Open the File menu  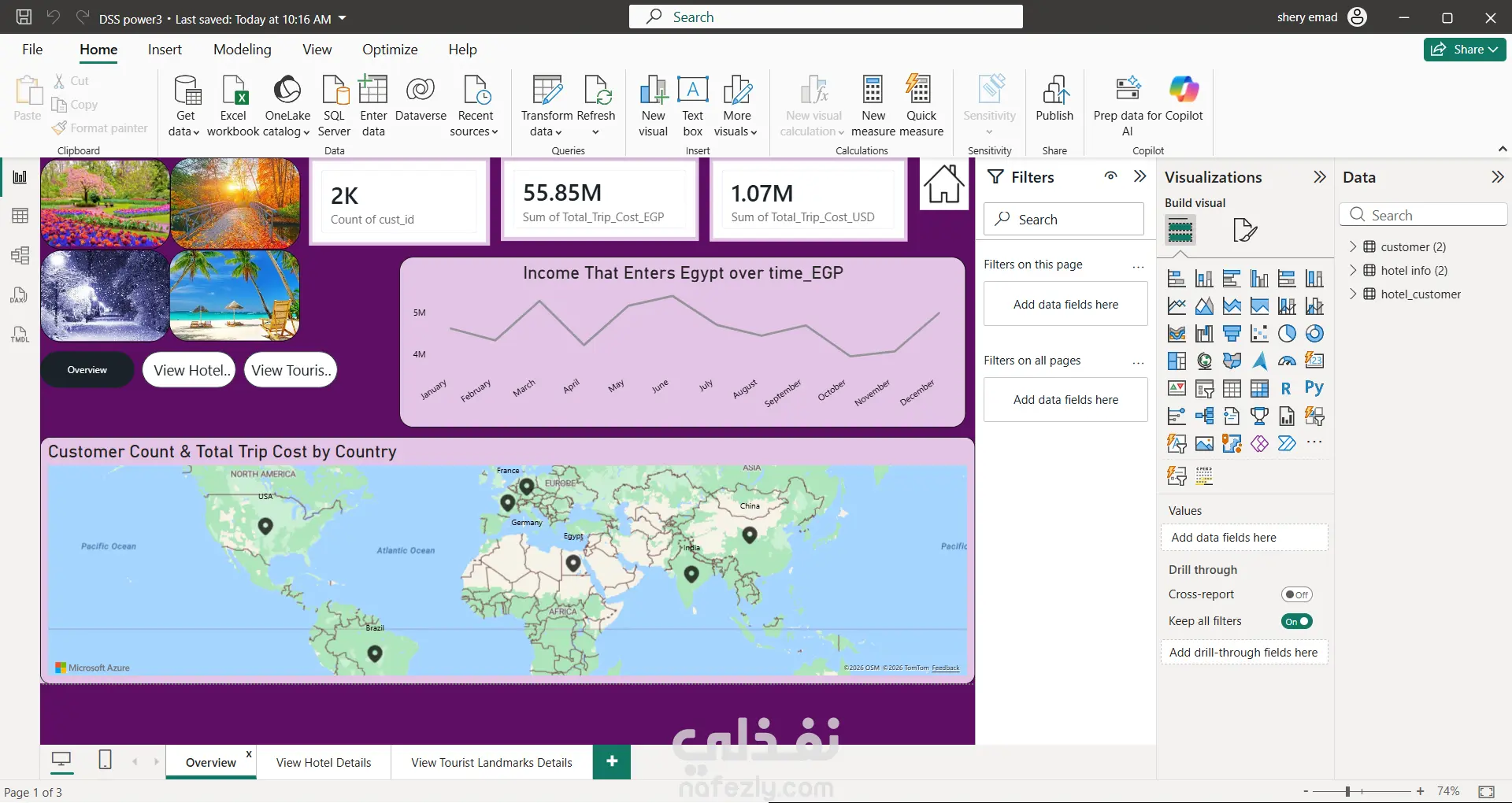[32, 50]
